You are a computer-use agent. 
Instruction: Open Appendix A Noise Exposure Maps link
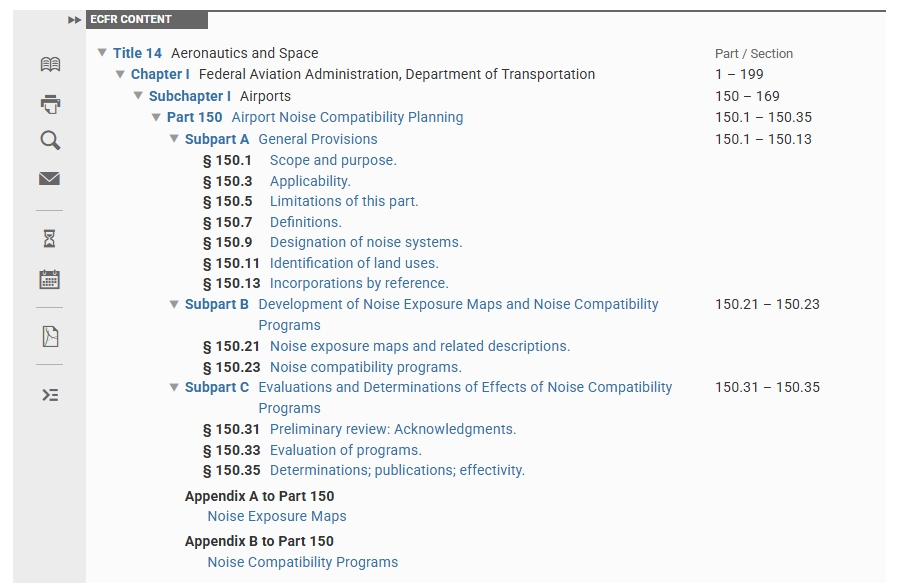[x=277, y=517]
